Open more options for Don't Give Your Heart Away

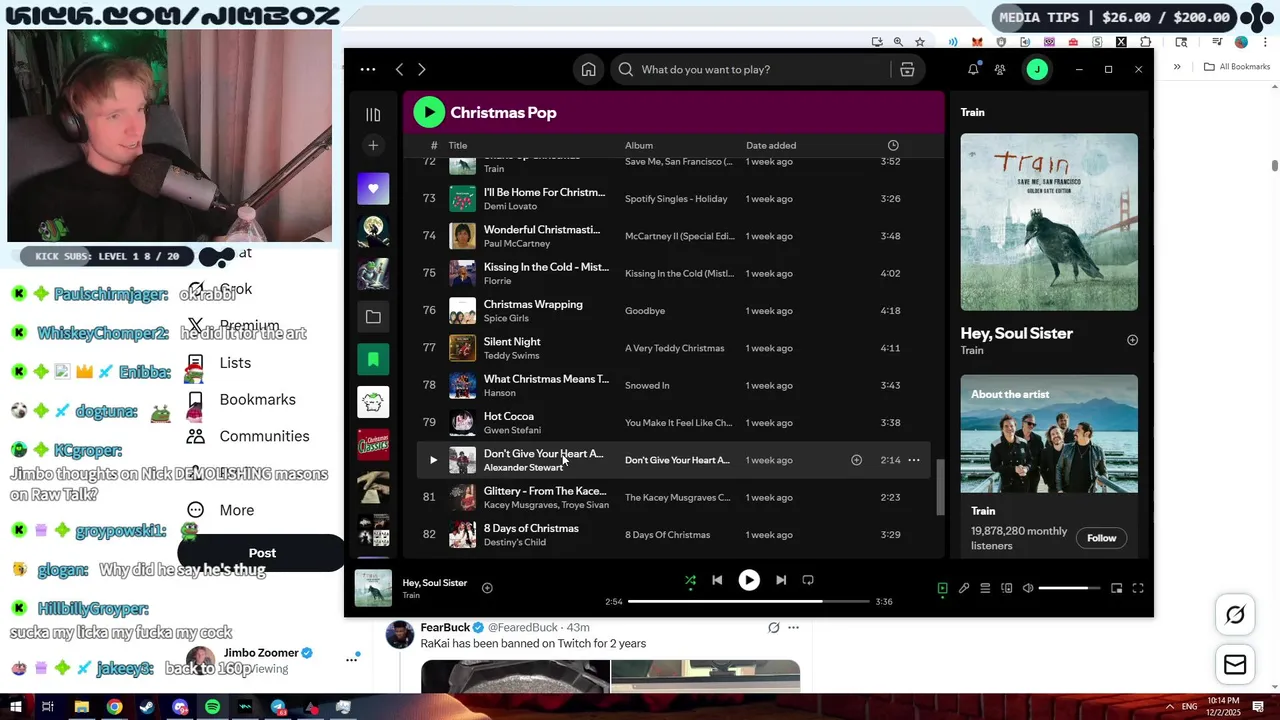click(x=914, y=460)
